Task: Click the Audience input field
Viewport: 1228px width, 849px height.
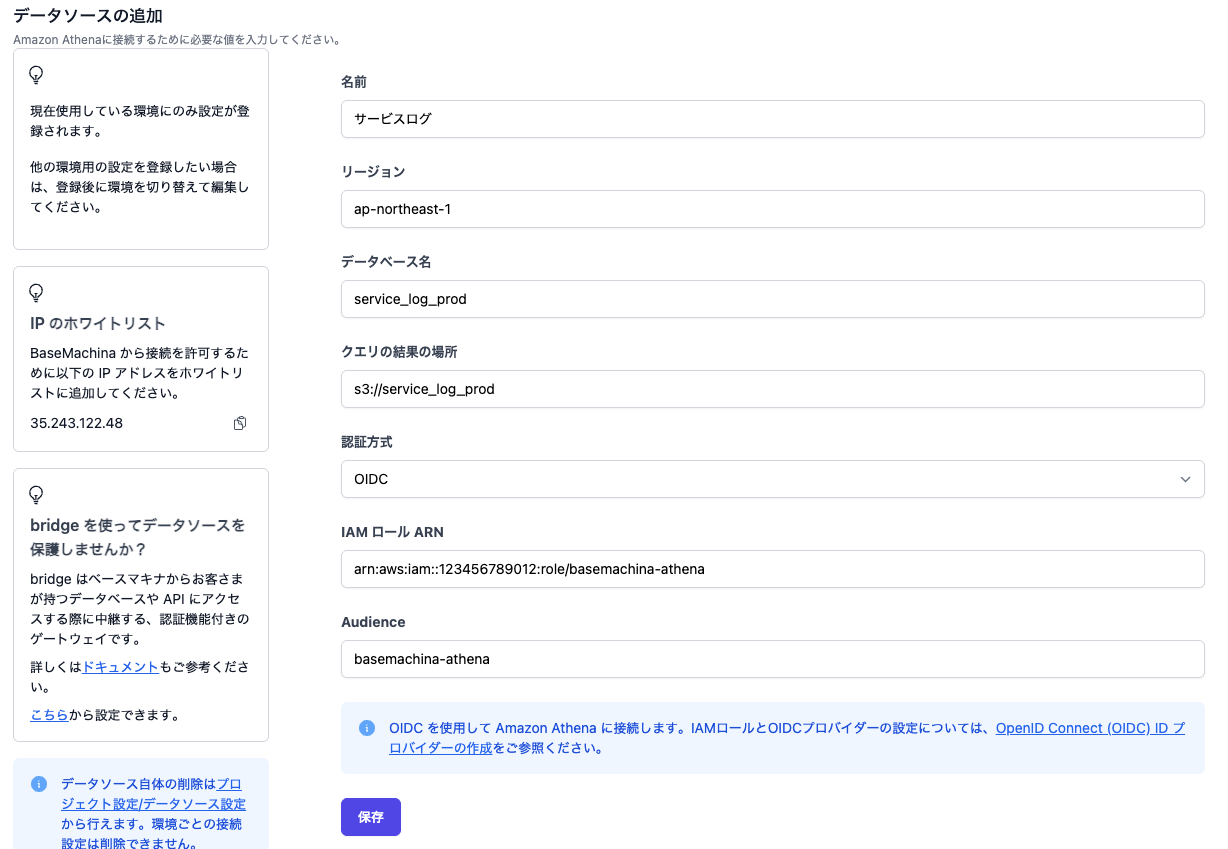Action: tap(772, 659)
